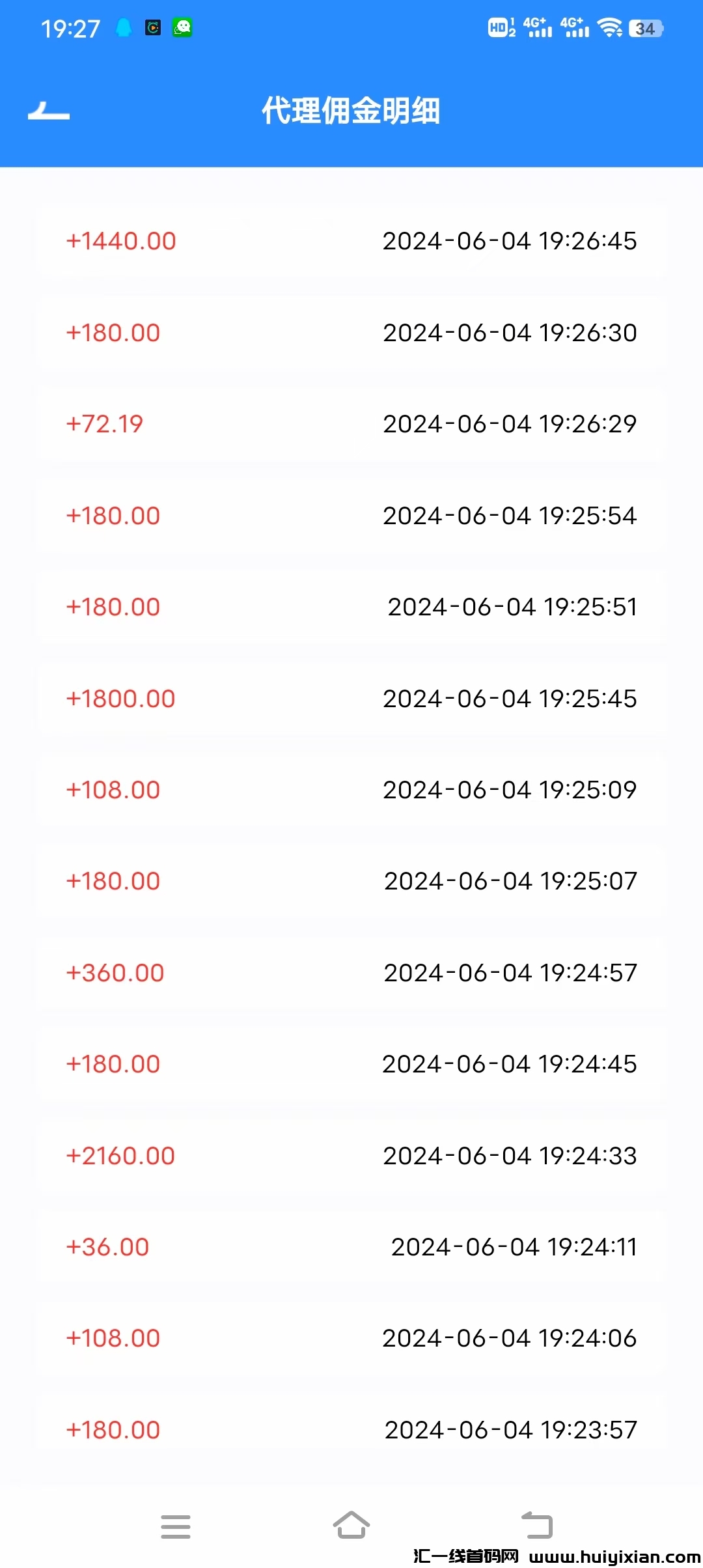Select the +2160.00 commission entry
The height and width of the screenshot is (1568, 703).
click(351, 1156)
